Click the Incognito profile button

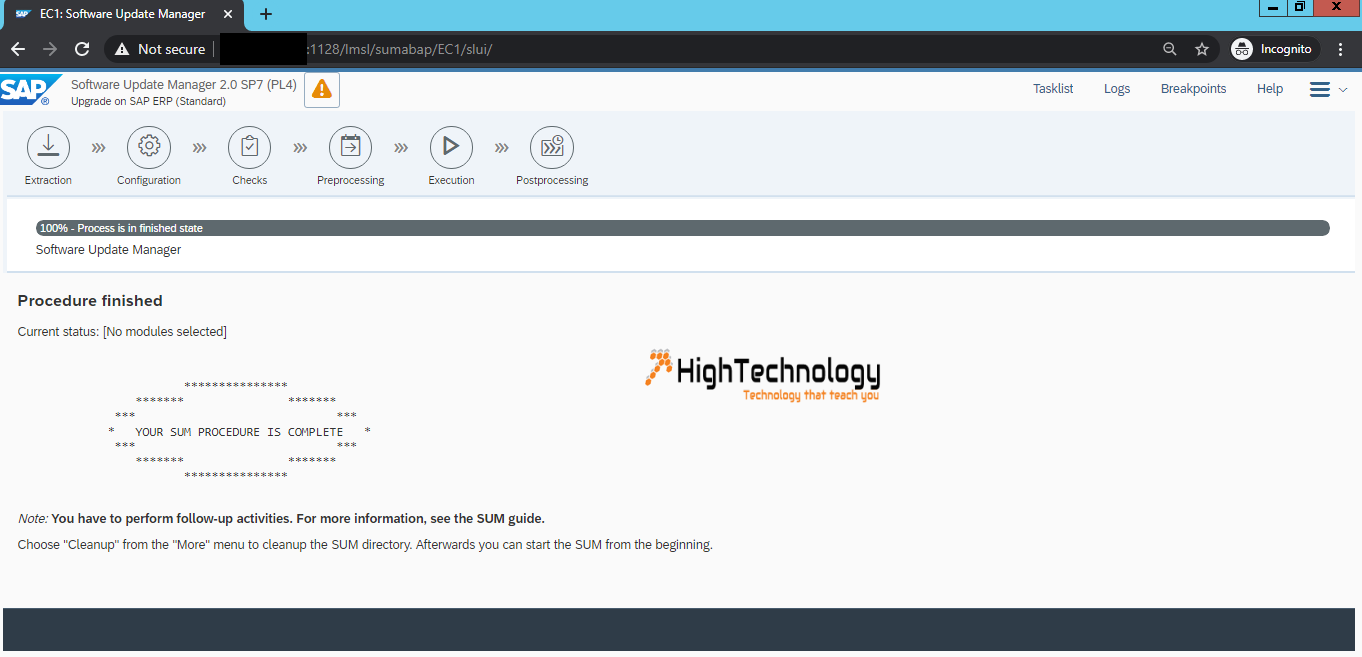coord(1273,49)
